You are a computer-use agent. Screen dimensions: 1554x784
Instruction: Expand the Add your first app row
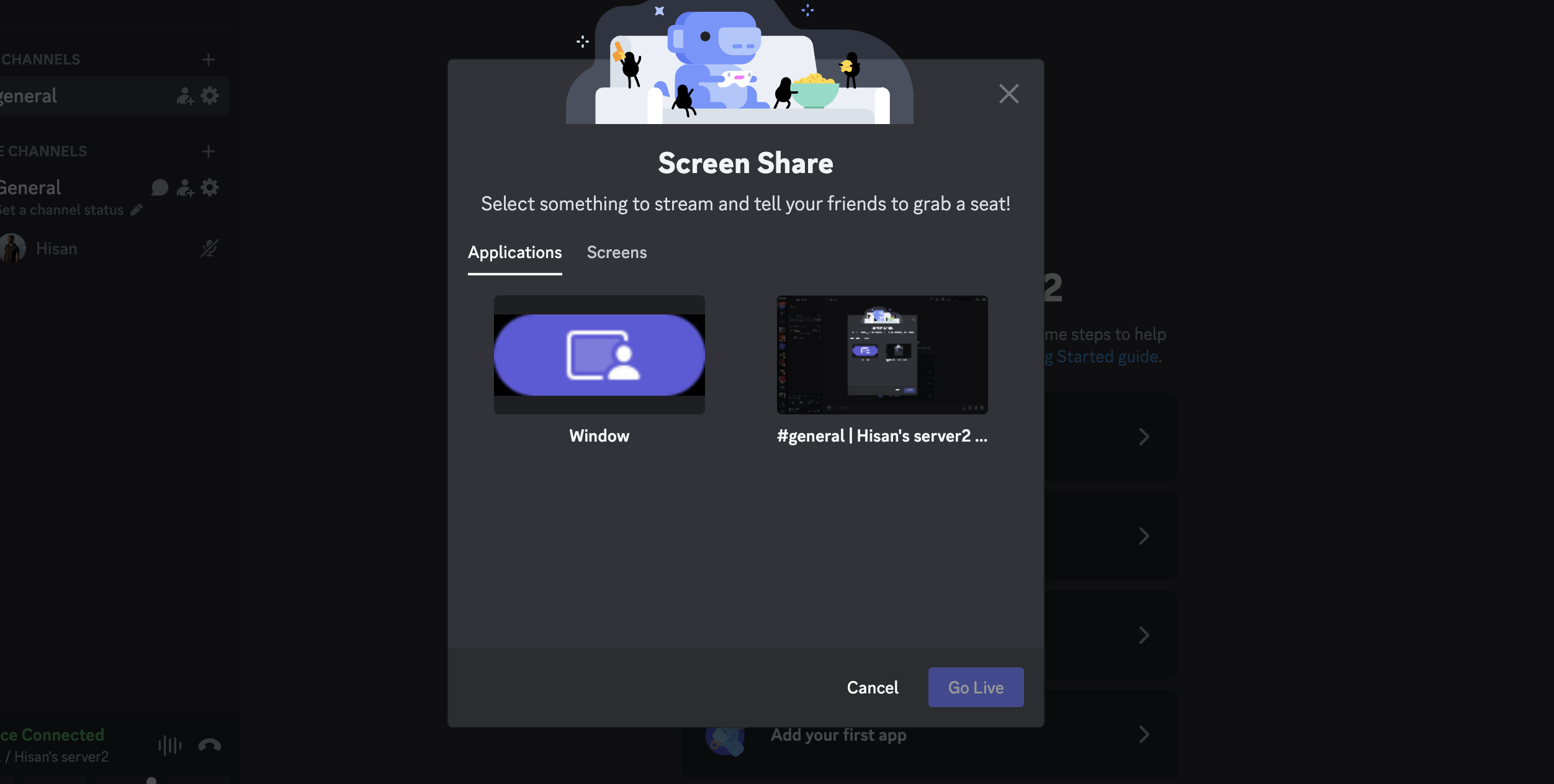(x=1144, y=734)
